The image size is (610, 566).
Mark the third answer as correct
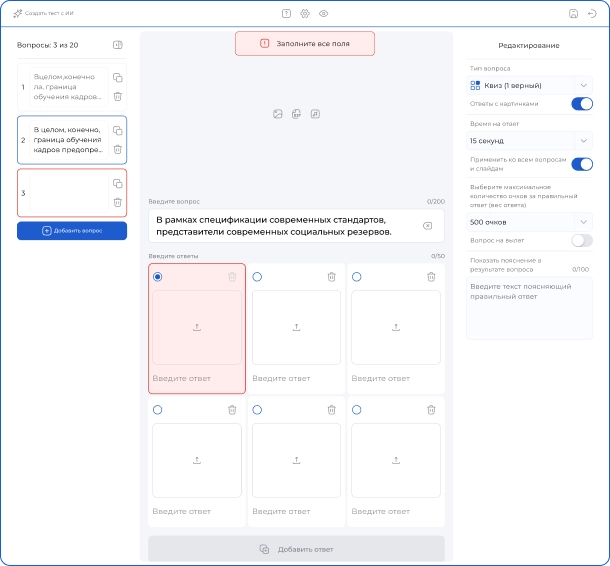click(356, 277)
